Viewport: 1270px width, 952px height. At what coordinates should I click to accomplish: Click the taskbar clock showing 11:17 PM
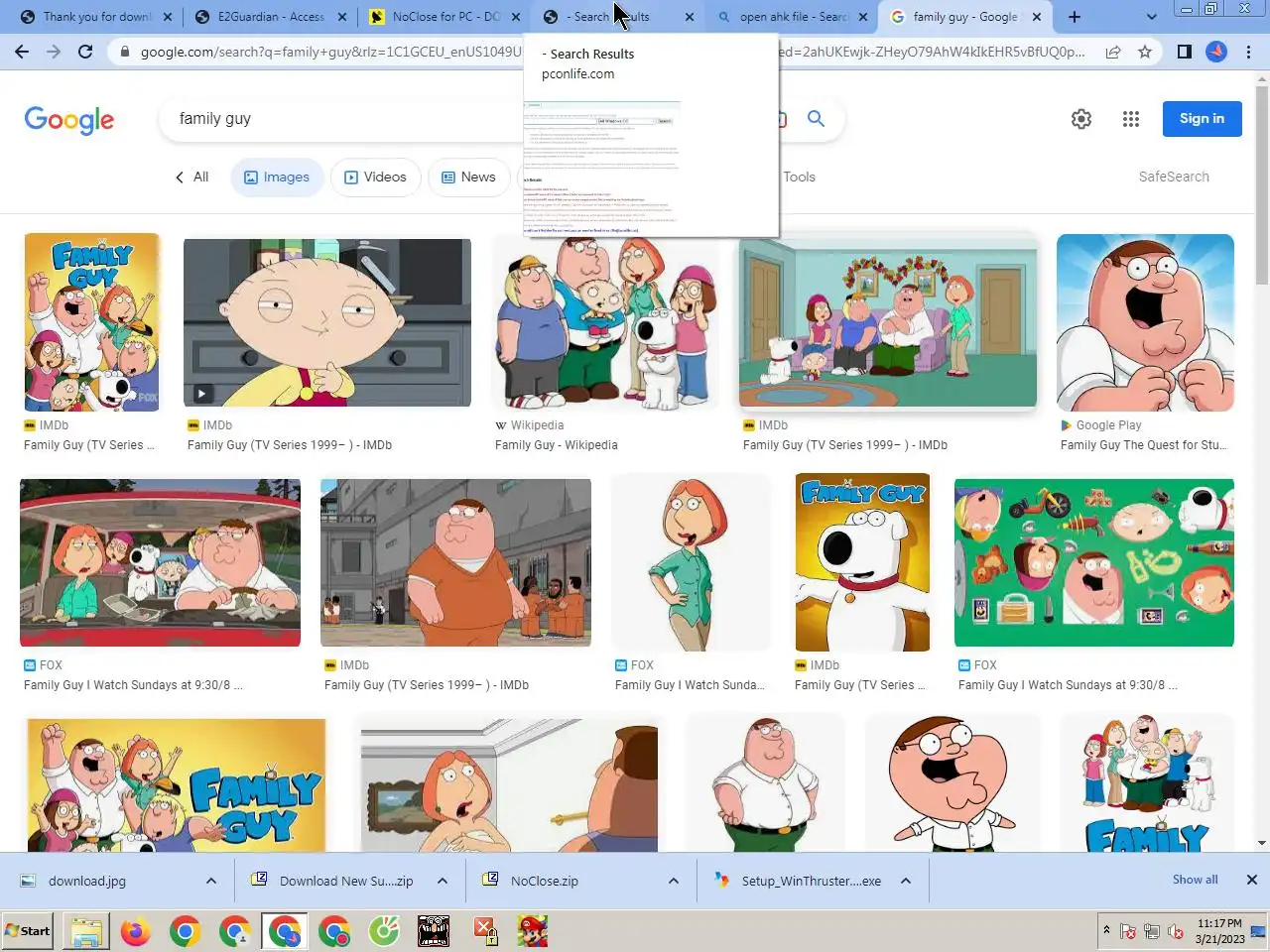tap(1219, 931)
